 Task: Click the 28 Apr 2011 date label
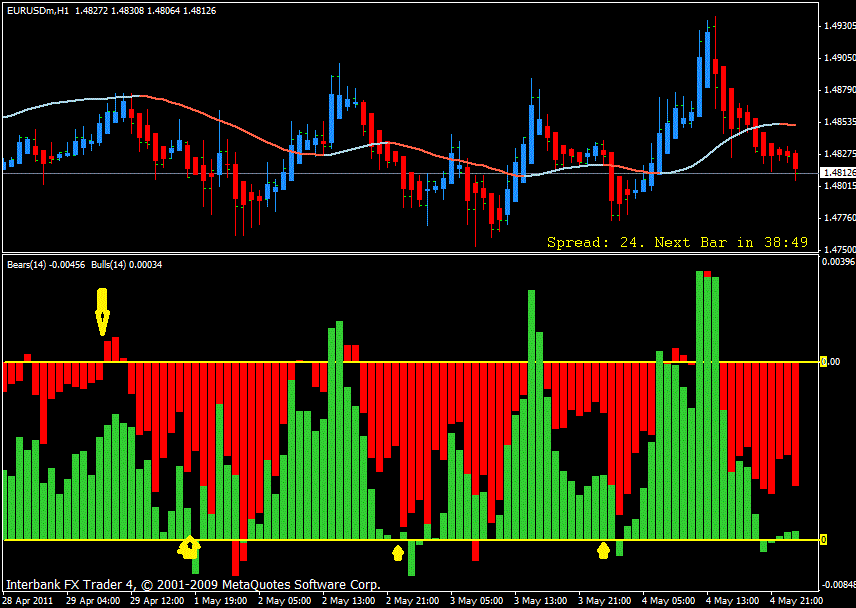(x=28, y=600)
